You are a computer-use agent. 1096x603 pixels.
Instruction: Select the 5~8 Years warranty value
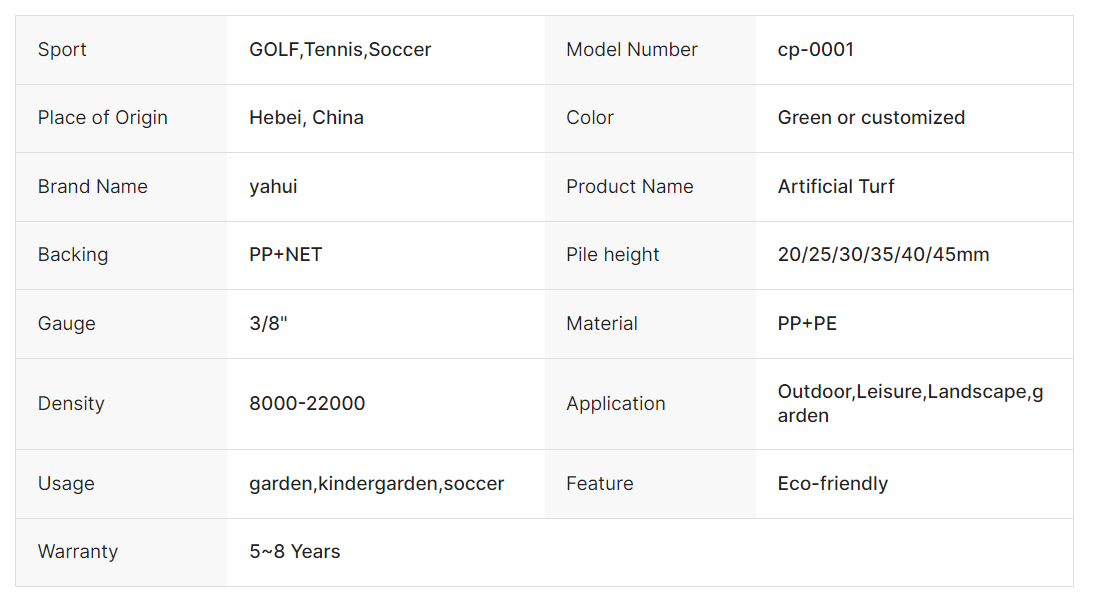[295, 551]
